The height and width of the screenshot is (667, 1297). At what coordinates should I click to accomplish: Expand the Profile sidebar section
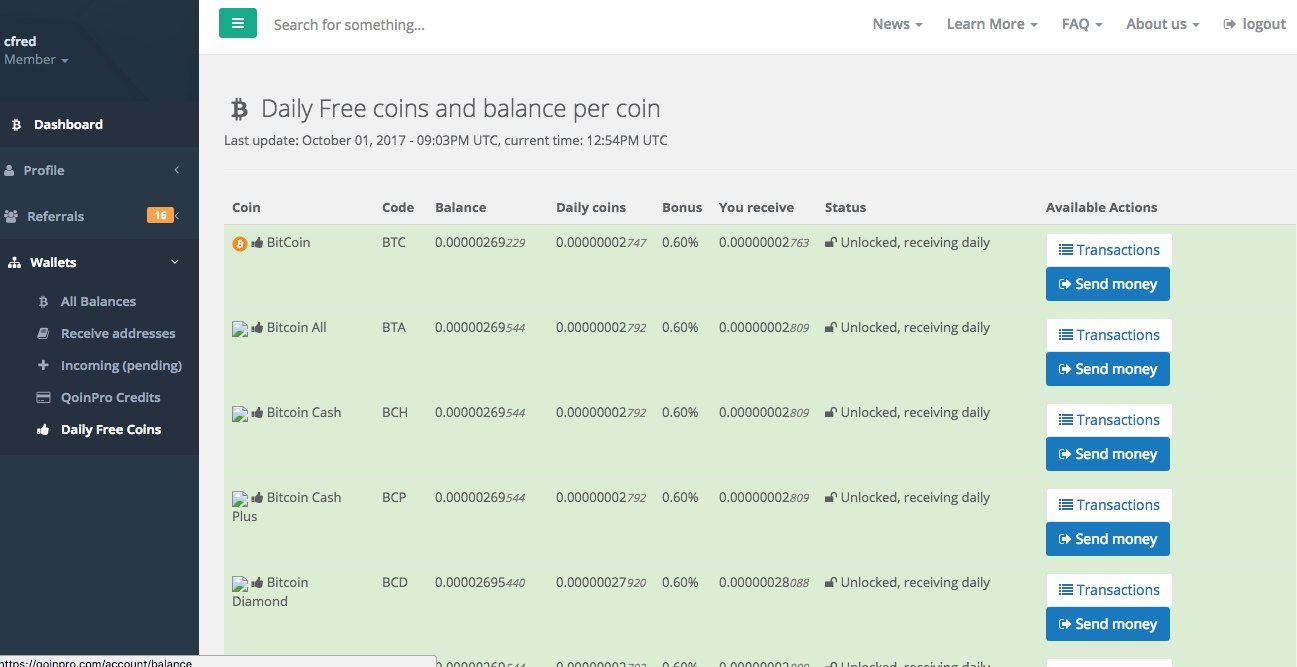[99, 171]
